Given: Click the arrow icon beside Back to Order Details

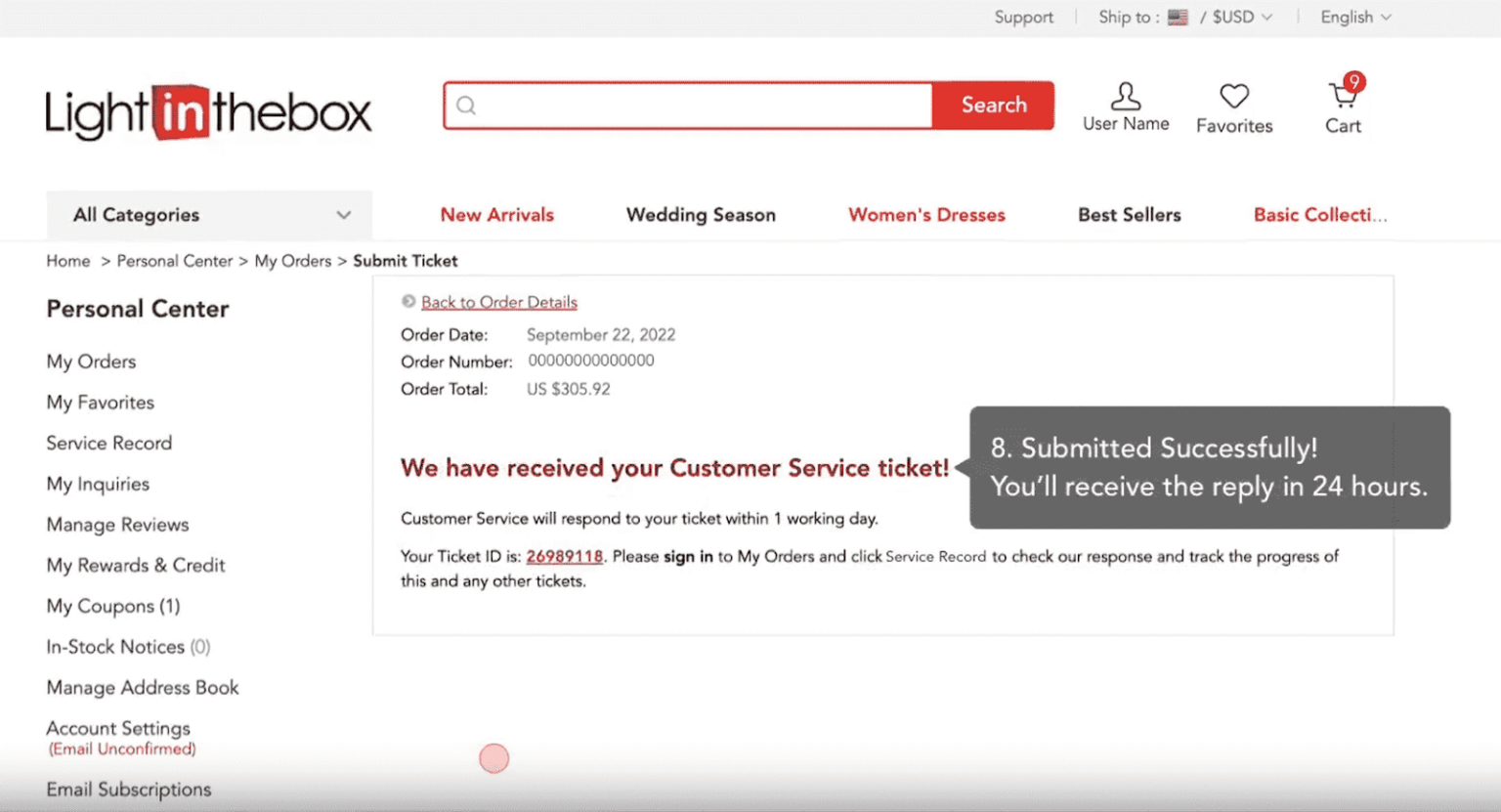Looking at the screenshot, I should click(x=408, y=301).
